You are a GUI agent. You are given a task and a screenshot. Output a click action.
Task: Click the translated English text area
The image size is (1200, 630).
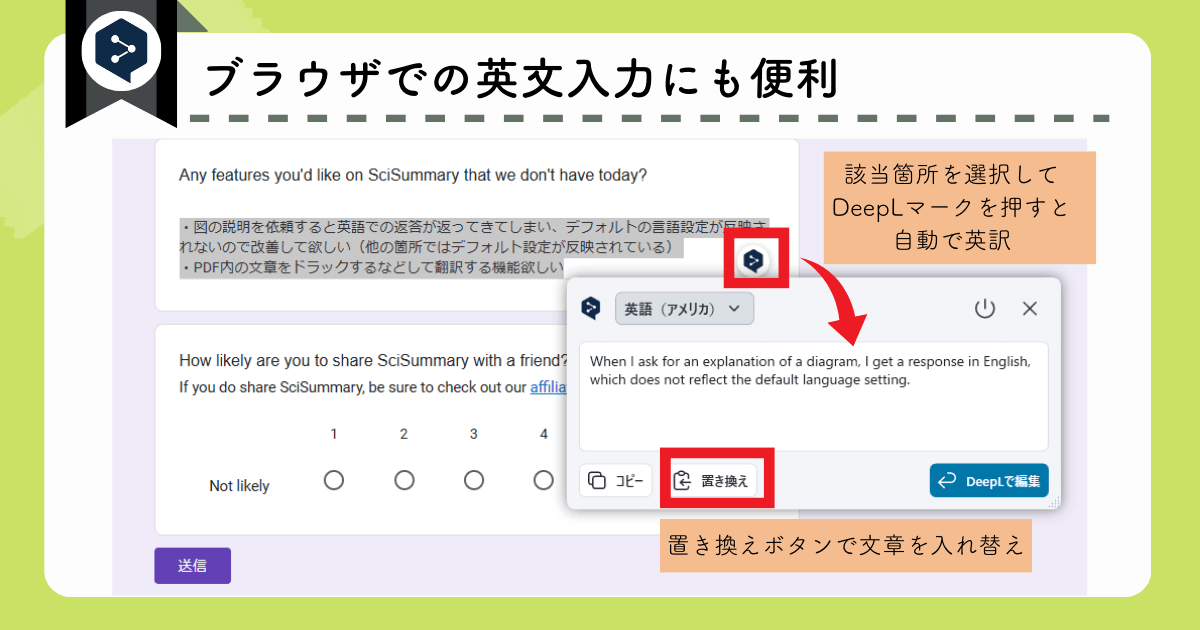tap(814, 396)
